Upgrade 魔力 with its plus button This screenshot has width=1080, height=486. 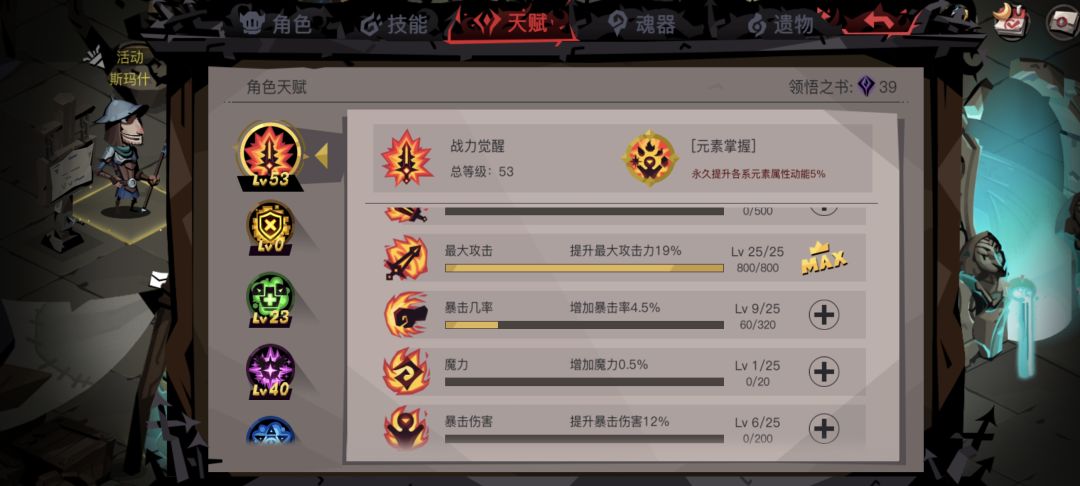824,372
